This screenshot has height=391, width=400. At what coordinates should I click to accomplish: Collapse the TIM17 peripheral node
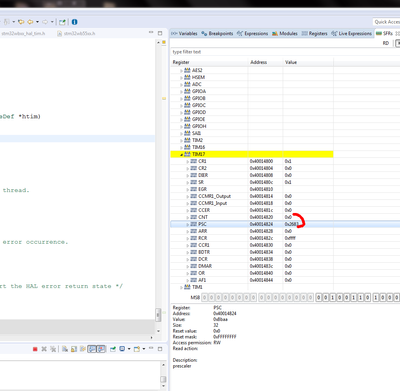tap(182, 154)
